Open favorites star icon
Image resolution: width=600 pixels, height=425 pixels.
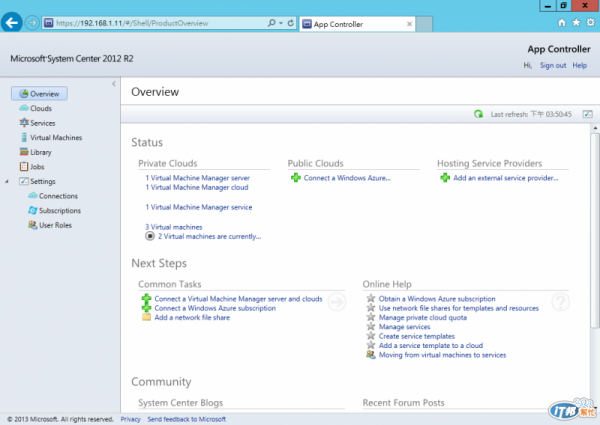pos(576,23)
